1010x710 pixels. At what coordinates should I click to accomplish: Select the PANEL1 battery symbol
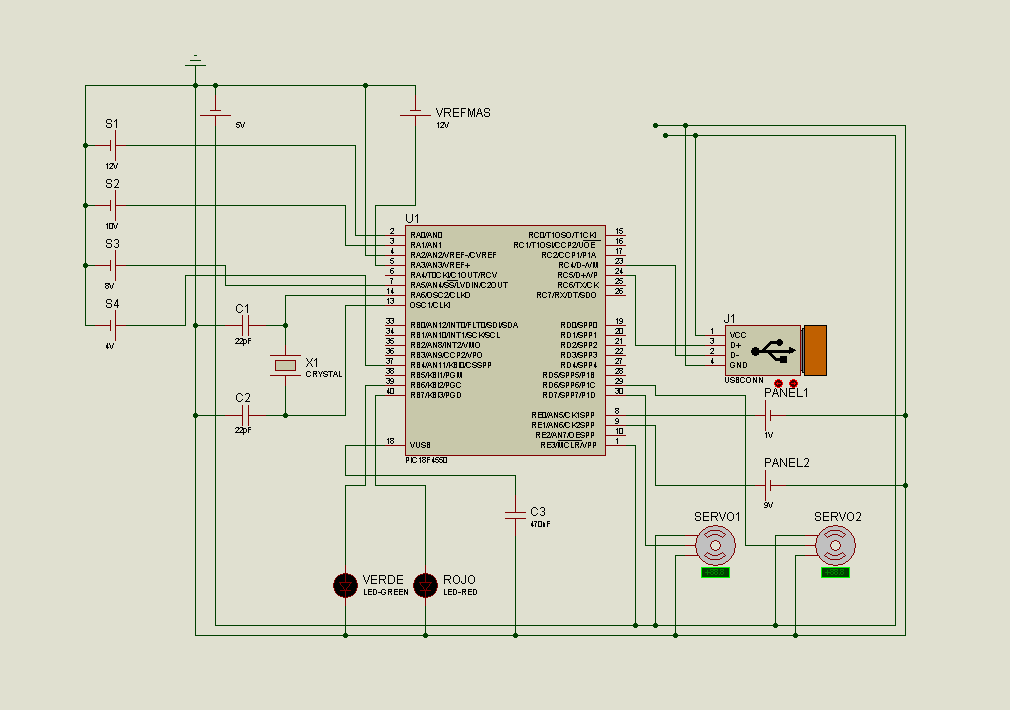point(768,416)
